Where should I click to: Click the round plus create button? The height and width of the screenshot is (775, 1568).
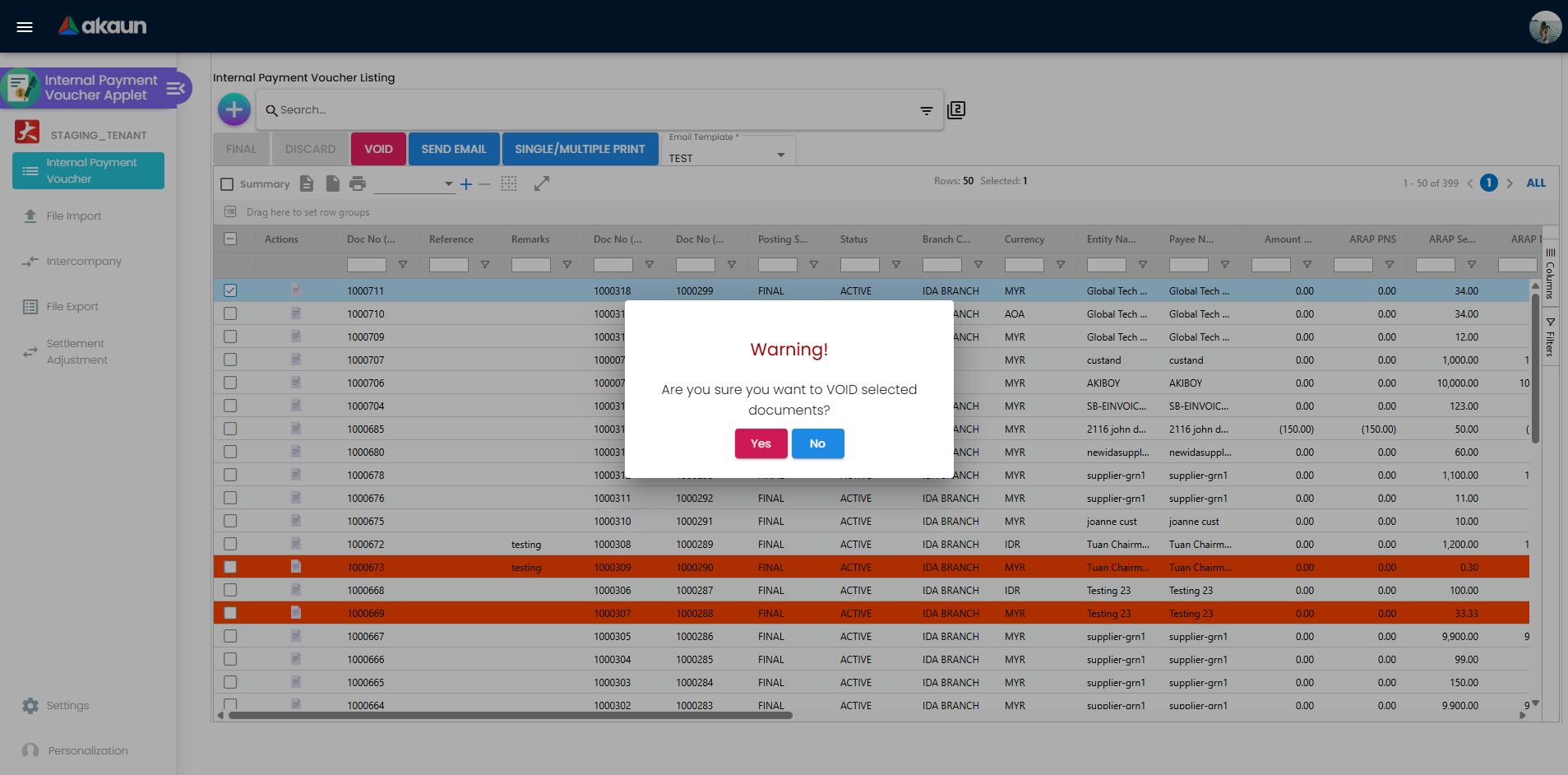click(x=234, y=109)
